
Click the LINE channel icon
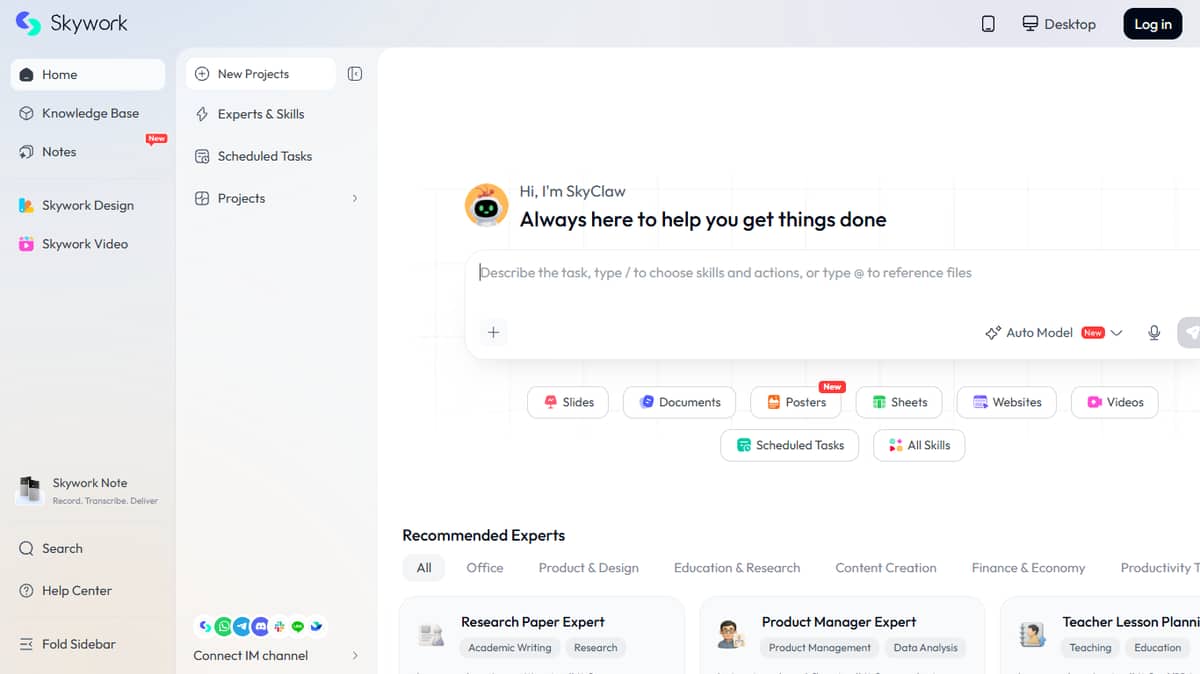pos(298,627)
